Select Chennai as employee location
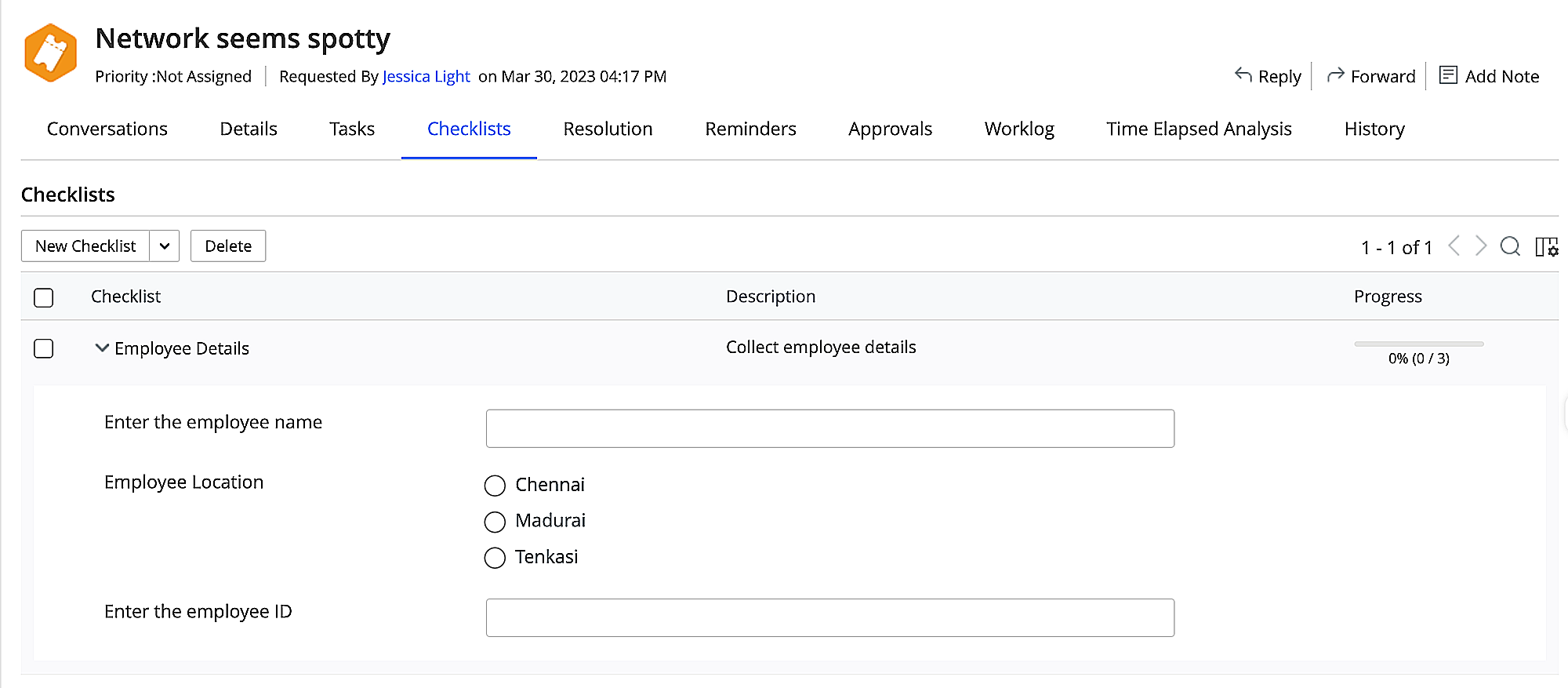1568x688 pixels. [495, 486]
